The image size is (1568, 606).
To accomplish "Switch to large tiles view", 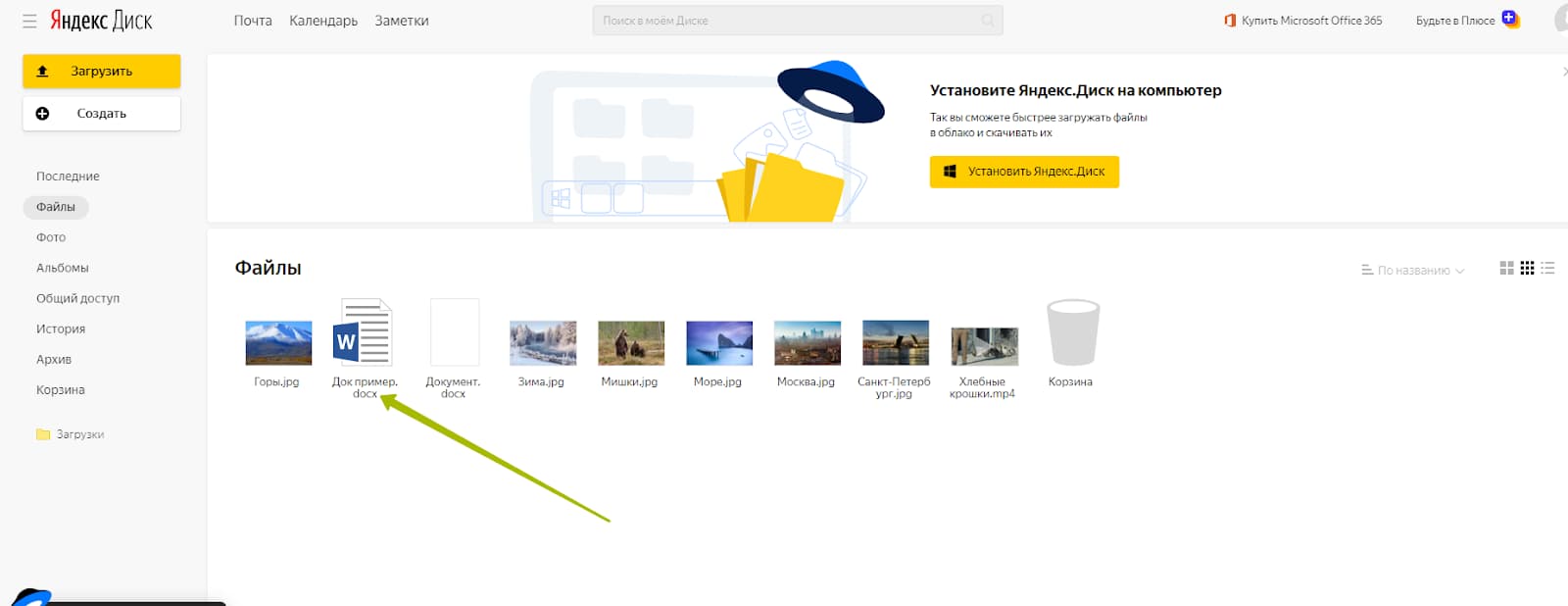I will click(x=1506, y=269).
